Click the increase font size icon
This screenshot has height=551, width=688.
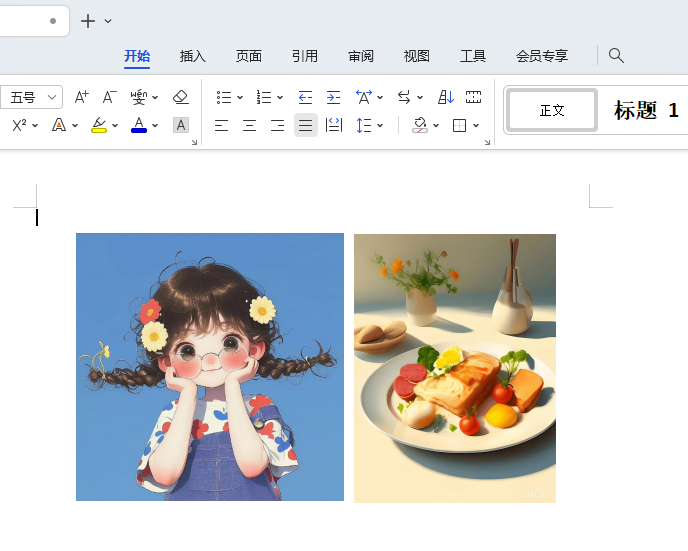click(81, 97)
